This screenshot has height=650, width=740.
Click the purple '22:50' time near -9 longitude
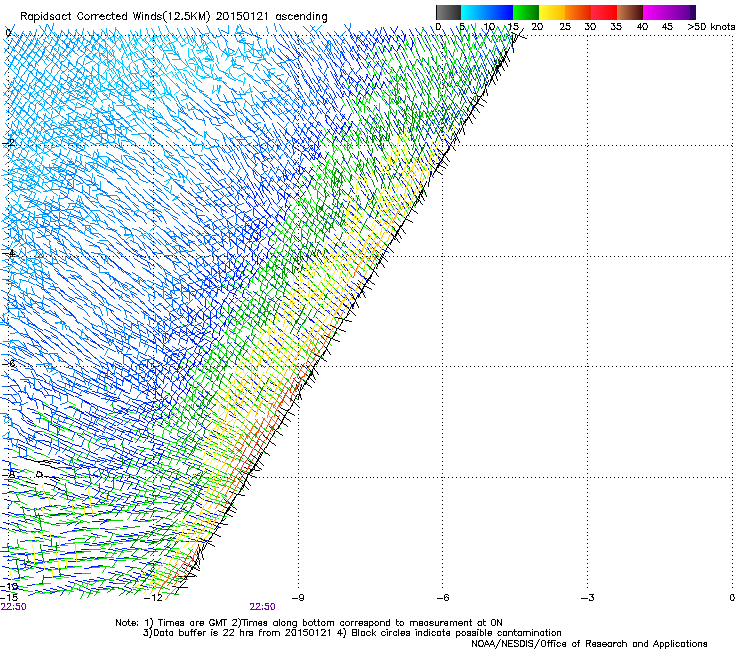coord(262,607)
